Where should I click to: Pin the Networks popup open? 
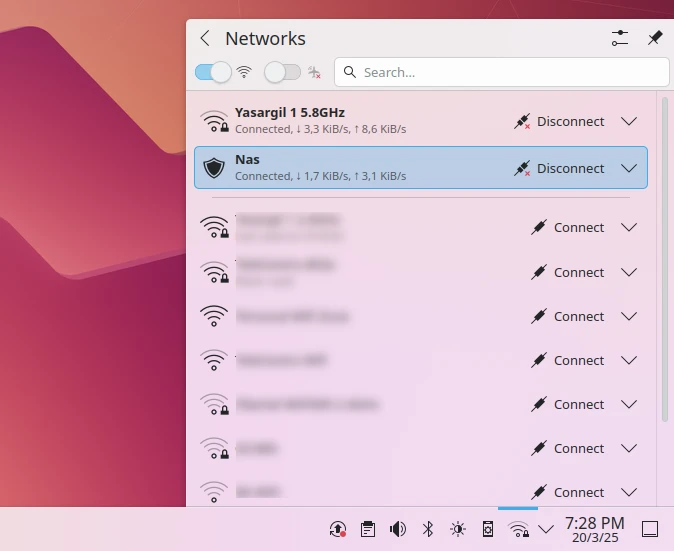655,38
